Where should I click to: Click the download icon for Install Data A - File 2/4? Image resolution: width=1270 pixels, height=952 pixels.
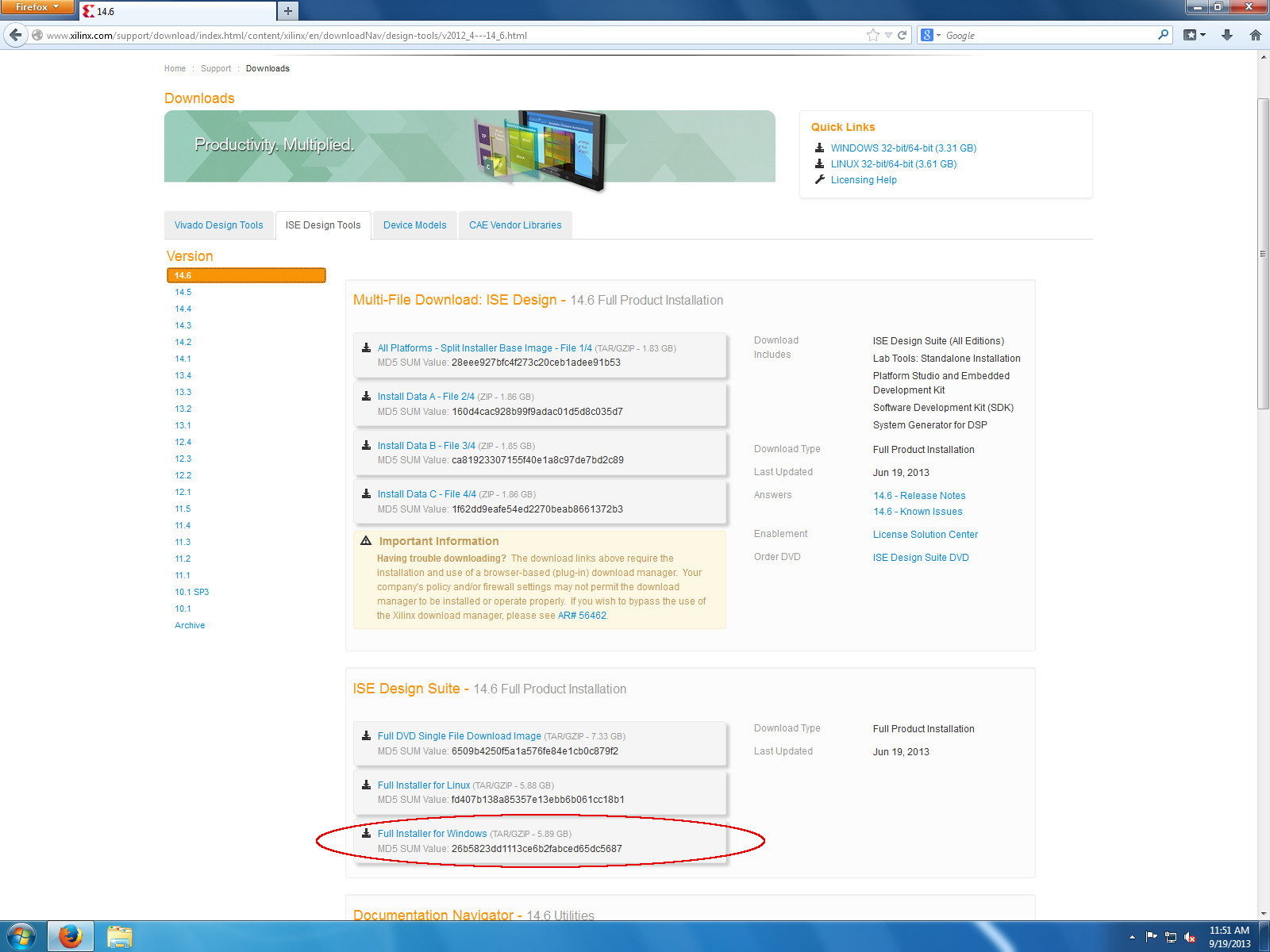click(x=367, y=396)
